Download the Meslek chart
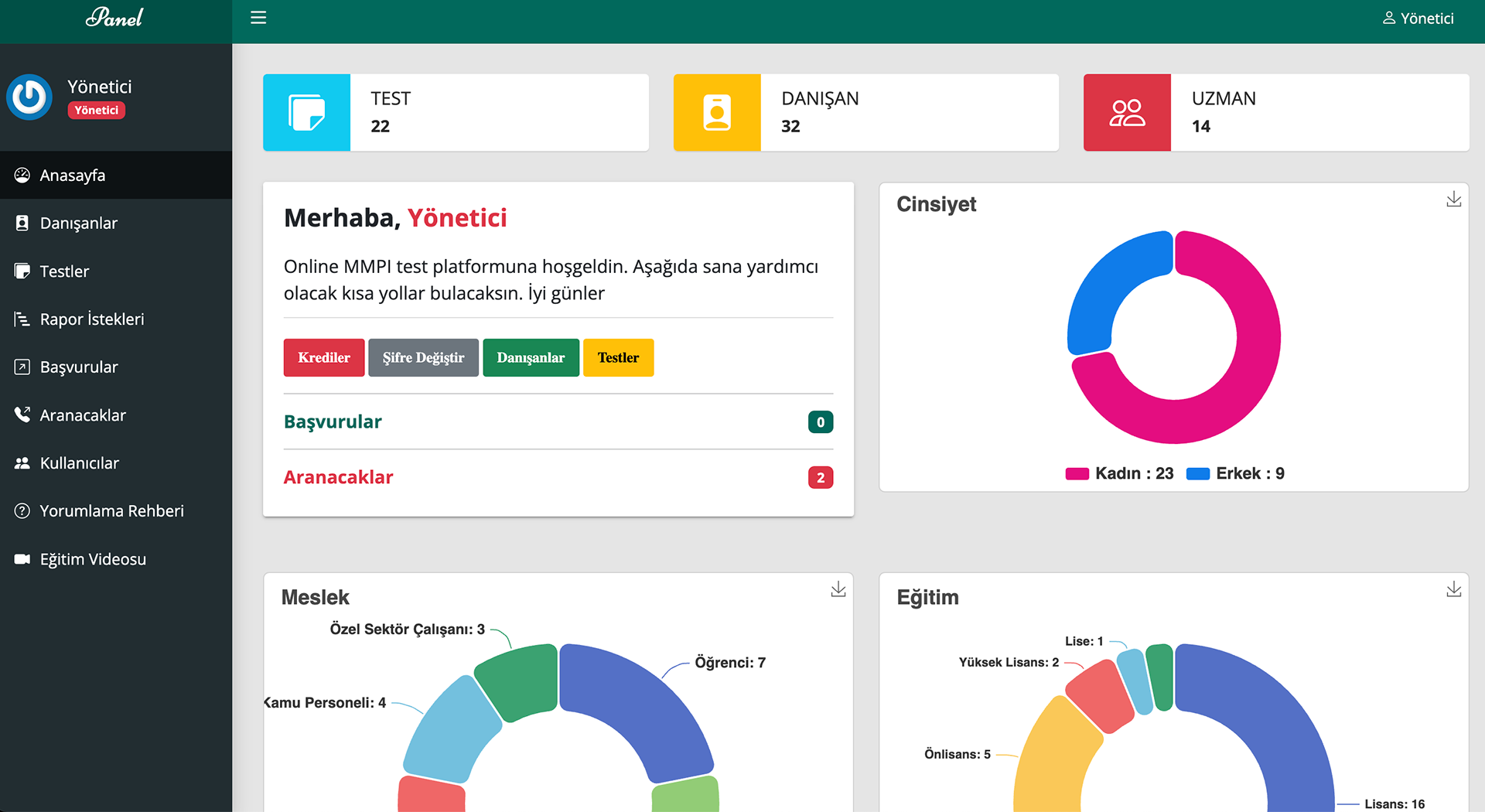This screenshot has height=812, width=1485. 838,590
